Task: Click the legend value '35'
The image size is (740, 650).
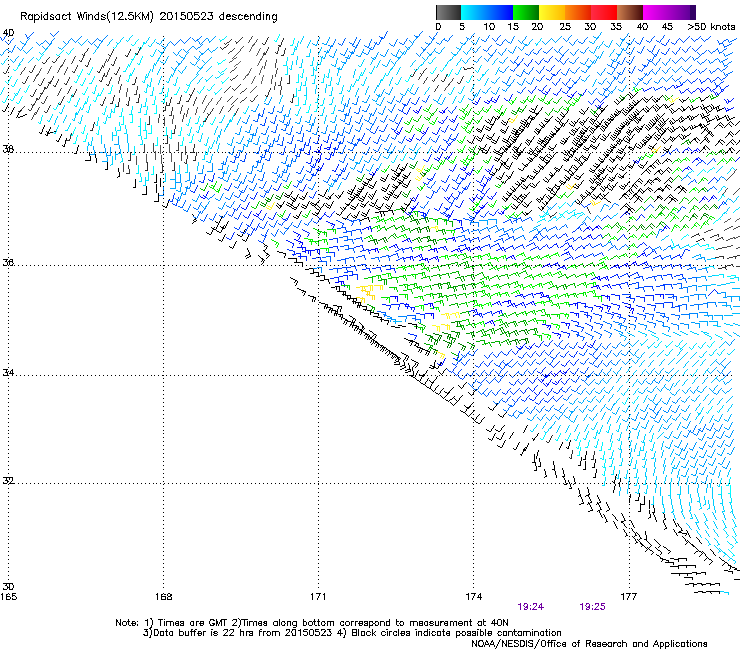Action: coord(616,27)
